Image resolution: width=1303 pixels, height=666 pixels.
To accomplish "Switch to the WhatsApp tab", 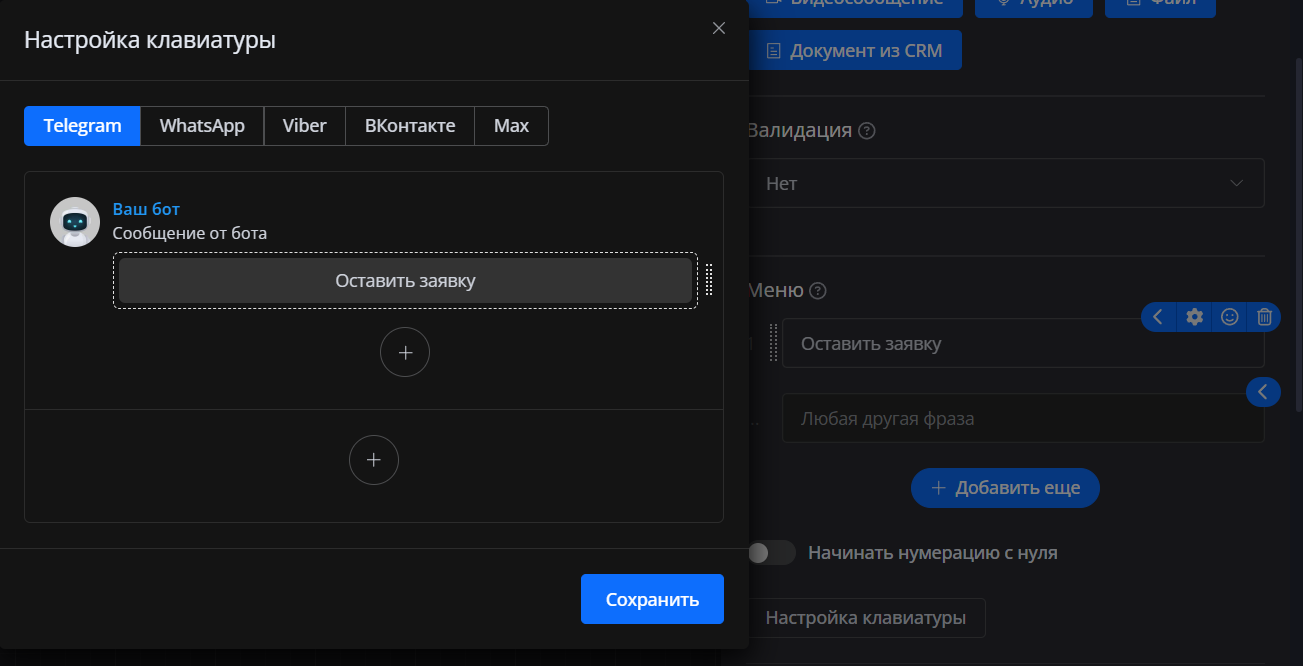I will [202, 126].
